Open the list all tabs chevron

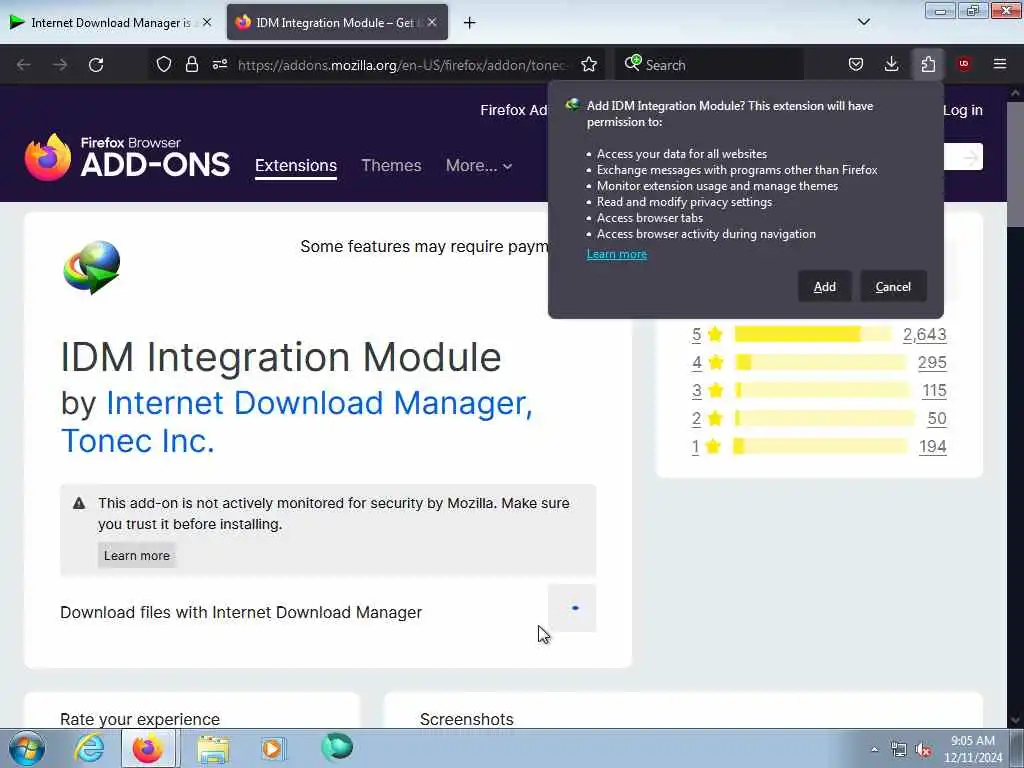pyautogui.click(x=863, y=22)
